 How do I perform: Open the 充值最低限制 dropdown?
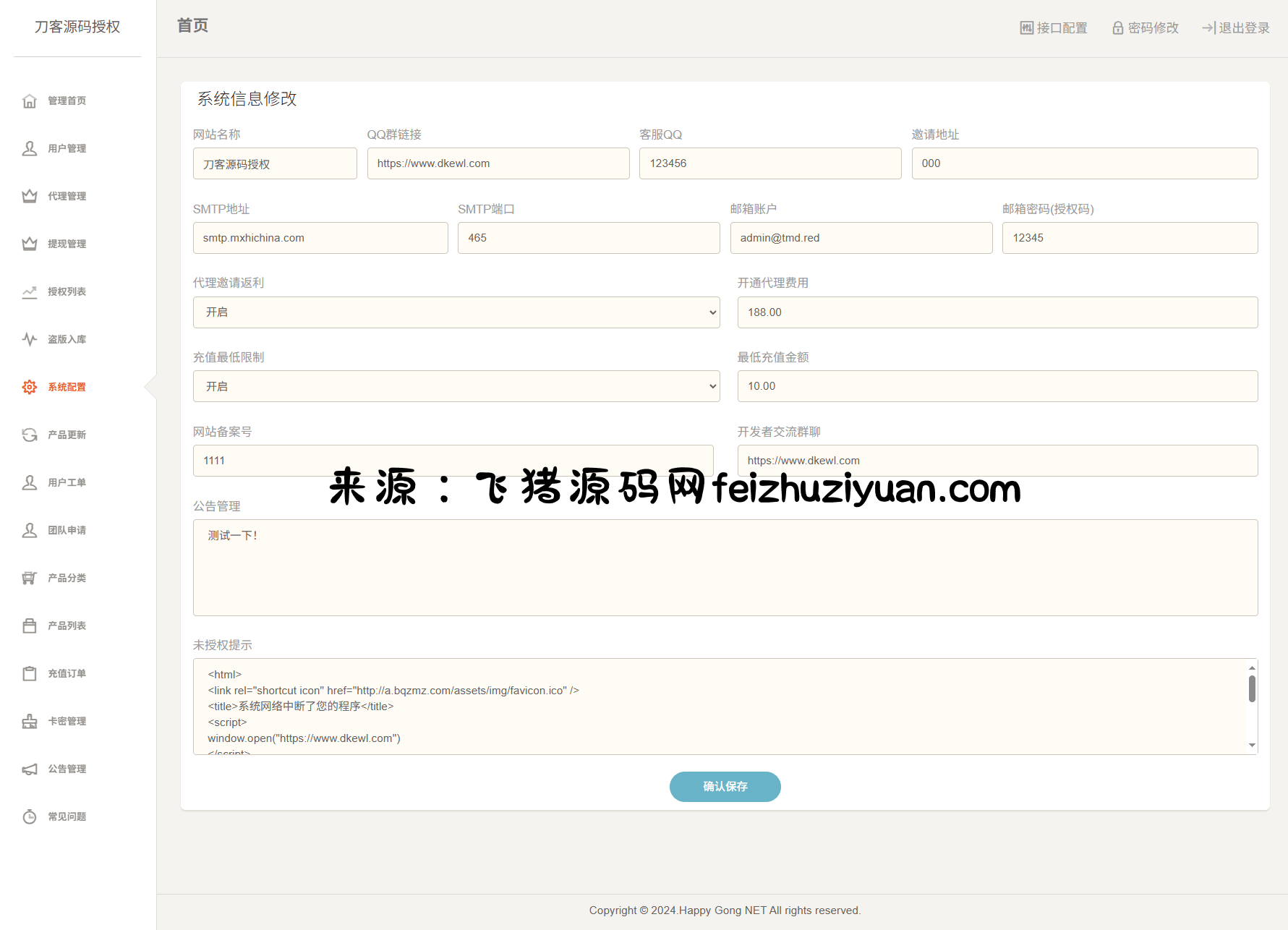[x=456, y=386]
